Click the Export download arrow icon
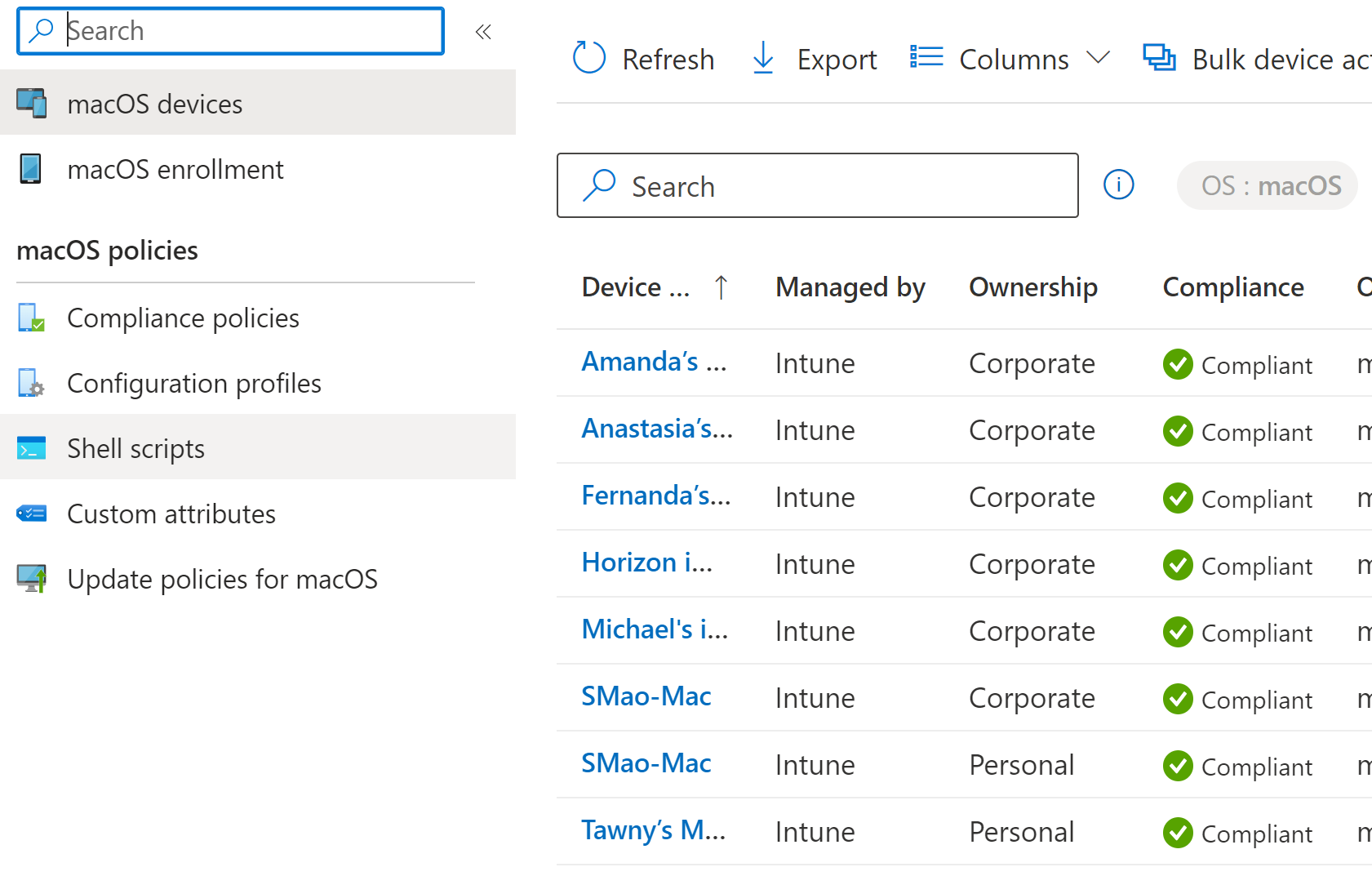Screen dimensions: 1372x876 [763, 58]
